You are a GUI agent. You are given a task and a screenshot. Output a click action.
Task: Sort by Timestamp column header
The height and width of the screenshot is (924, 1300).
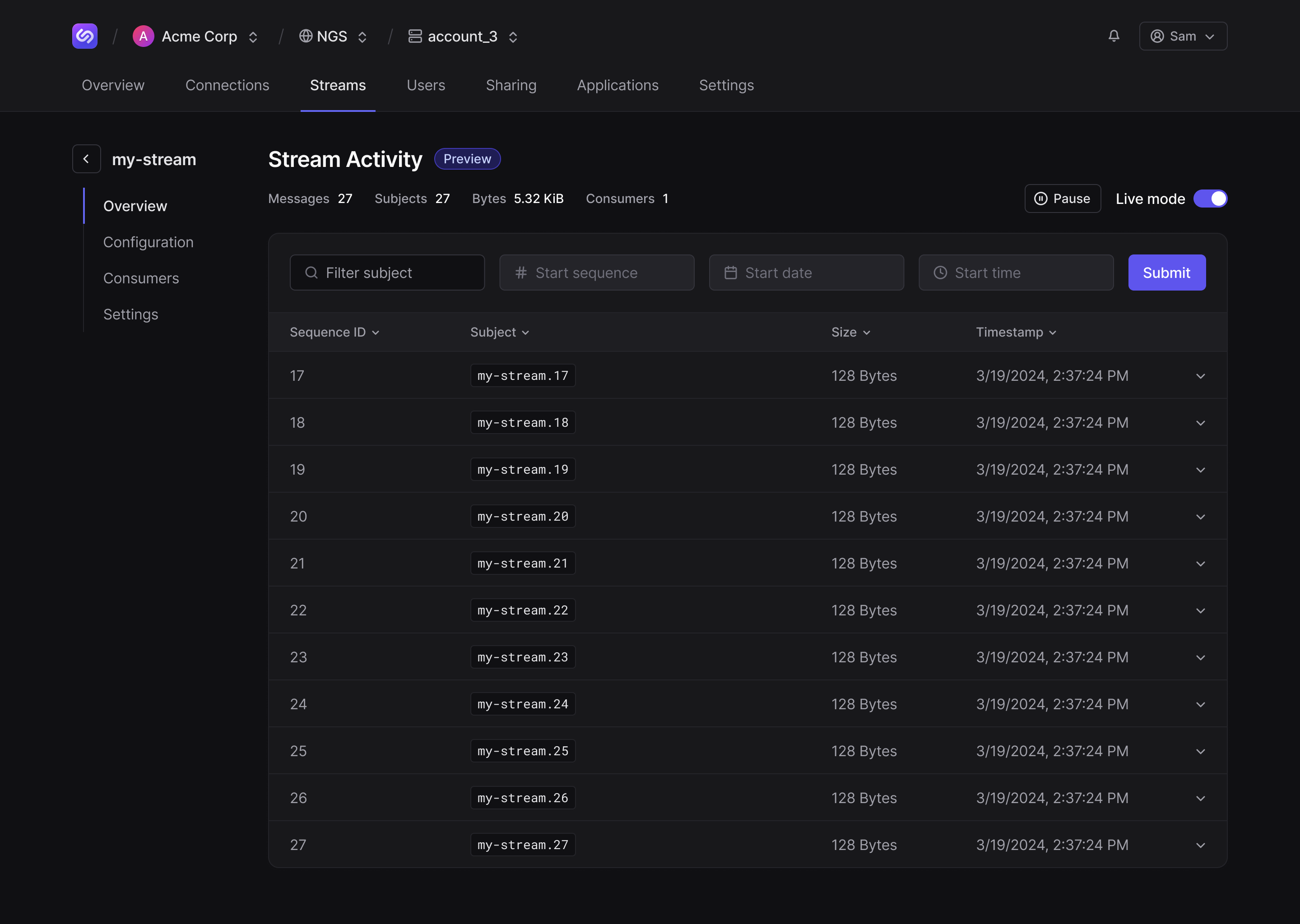1017,332
